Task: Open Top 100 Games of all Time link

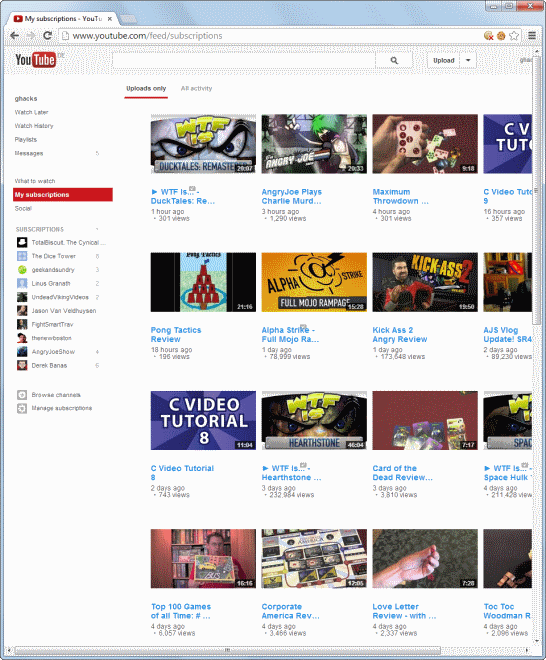Action: (x=181, y=611)
